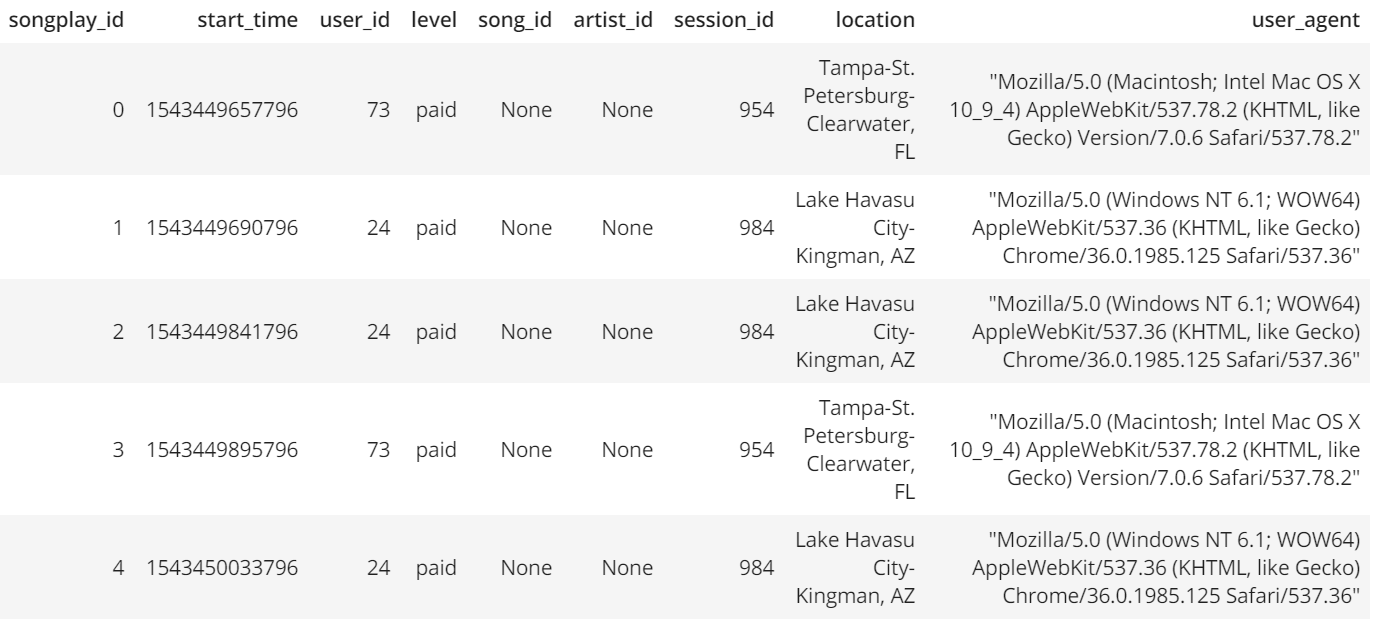Select start_time value 1543449895796
This screenshot has height=630, width=1380.
(222, 451)
